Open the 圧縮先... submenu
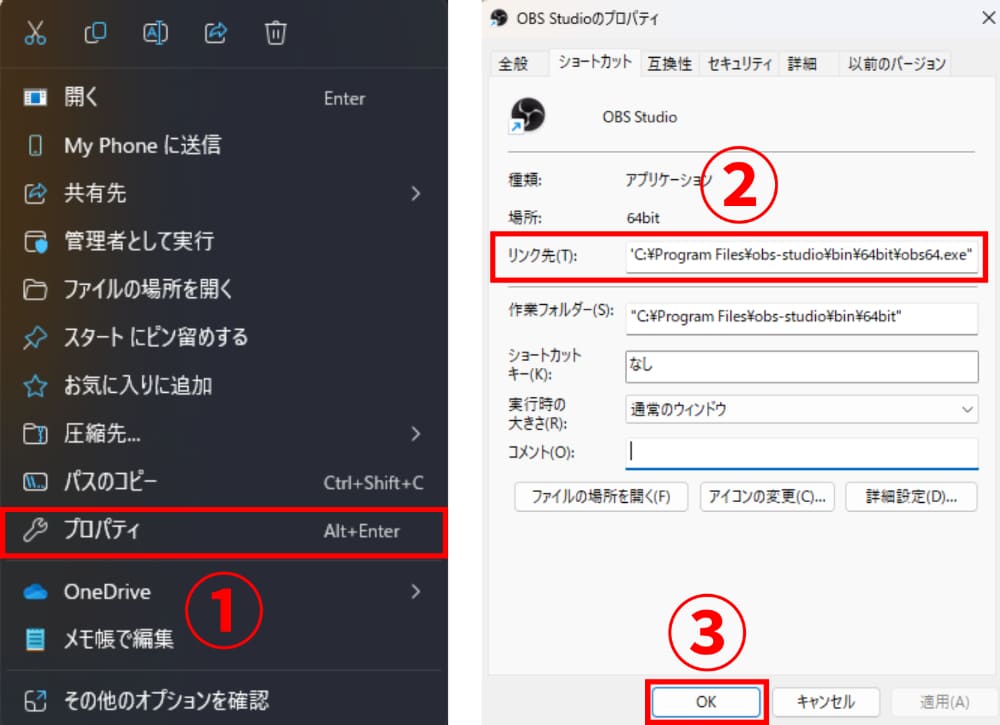The image size is (1000, 725). point(223,434)
